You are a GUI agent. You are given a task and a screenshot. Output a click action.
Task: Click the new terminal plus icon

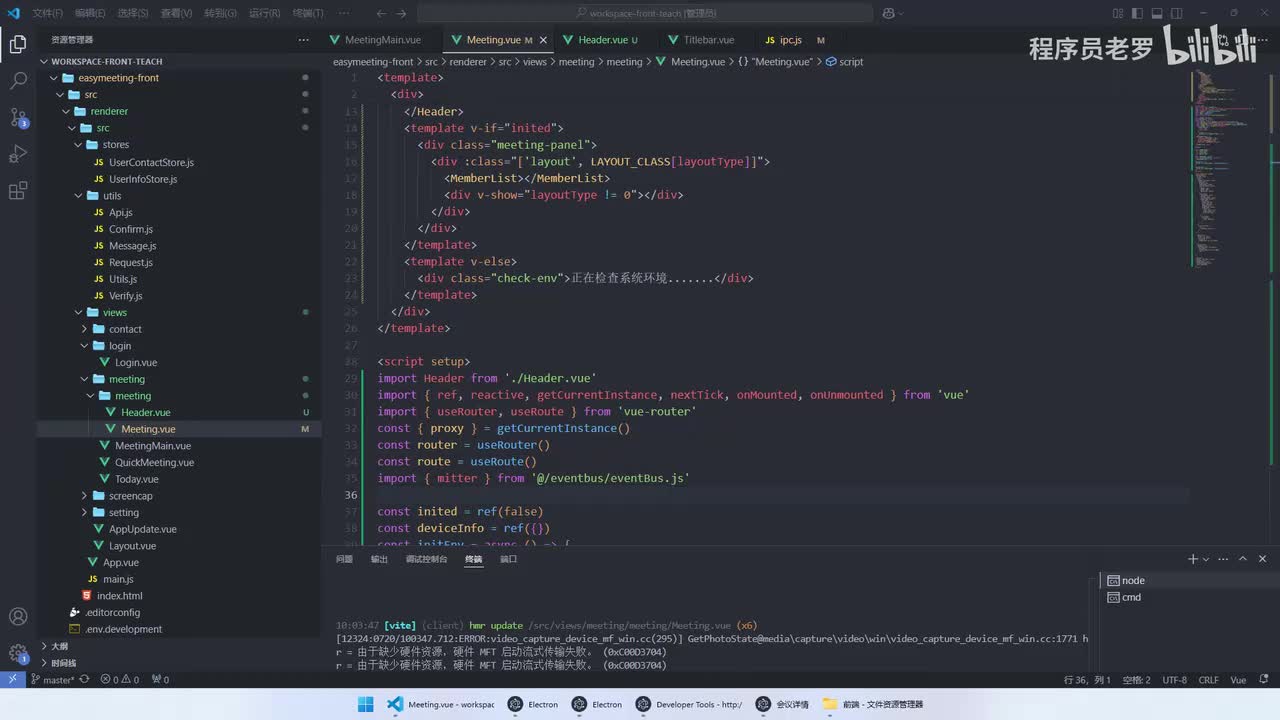coord(1192,559)
